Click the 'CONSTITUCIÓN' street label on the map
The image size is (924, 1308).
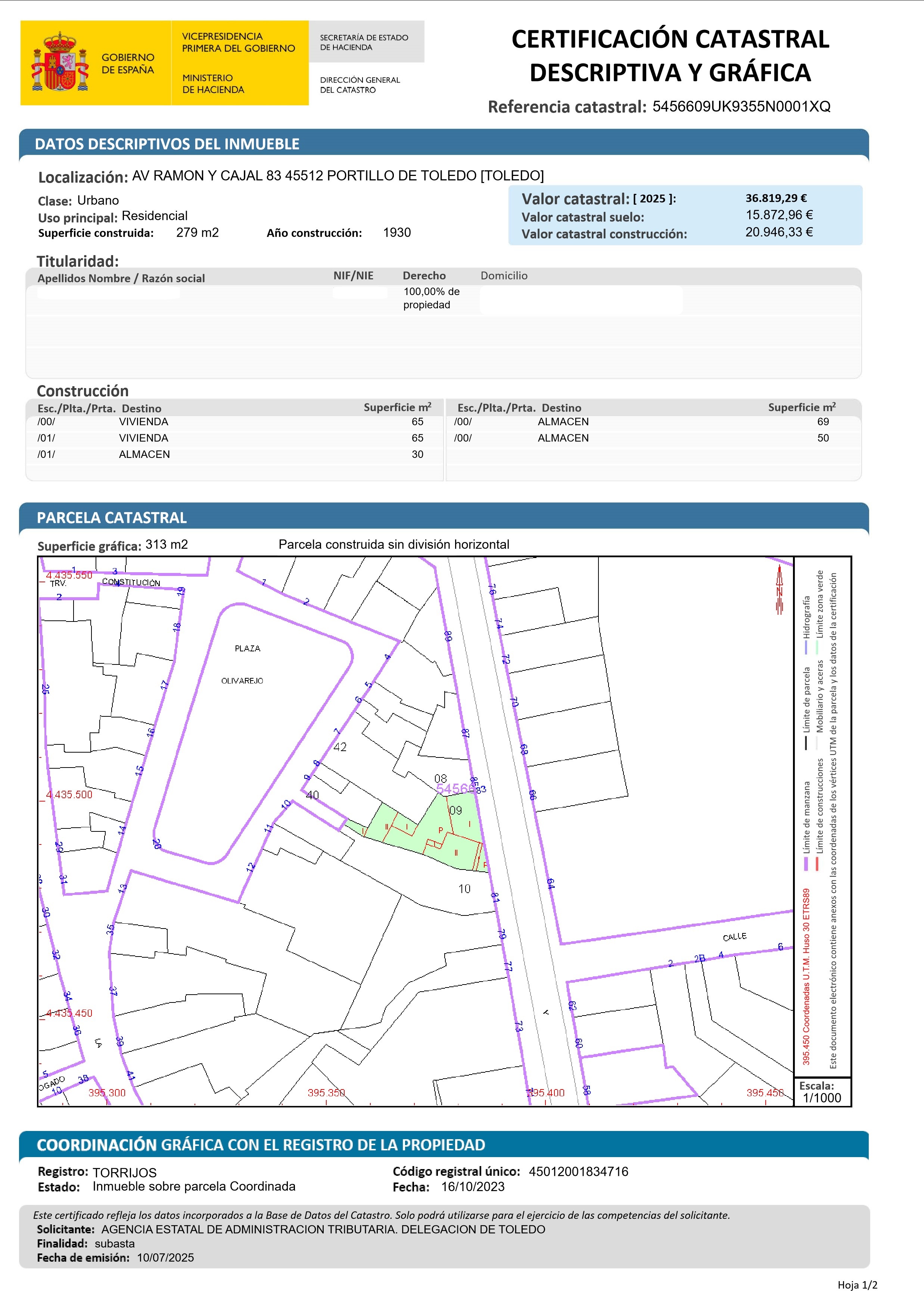pos(131,582)
